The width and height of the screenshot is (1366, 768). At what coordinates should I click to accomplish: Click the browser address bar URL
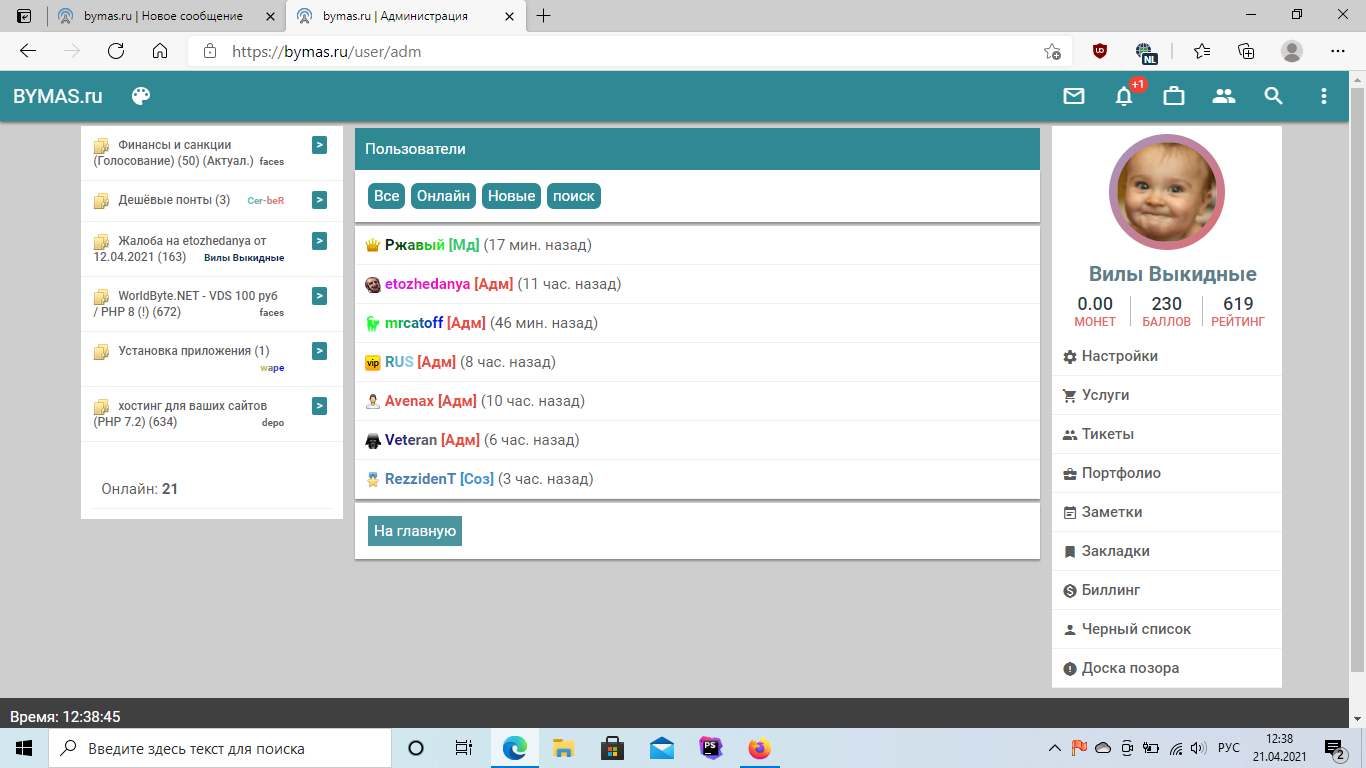600,51
